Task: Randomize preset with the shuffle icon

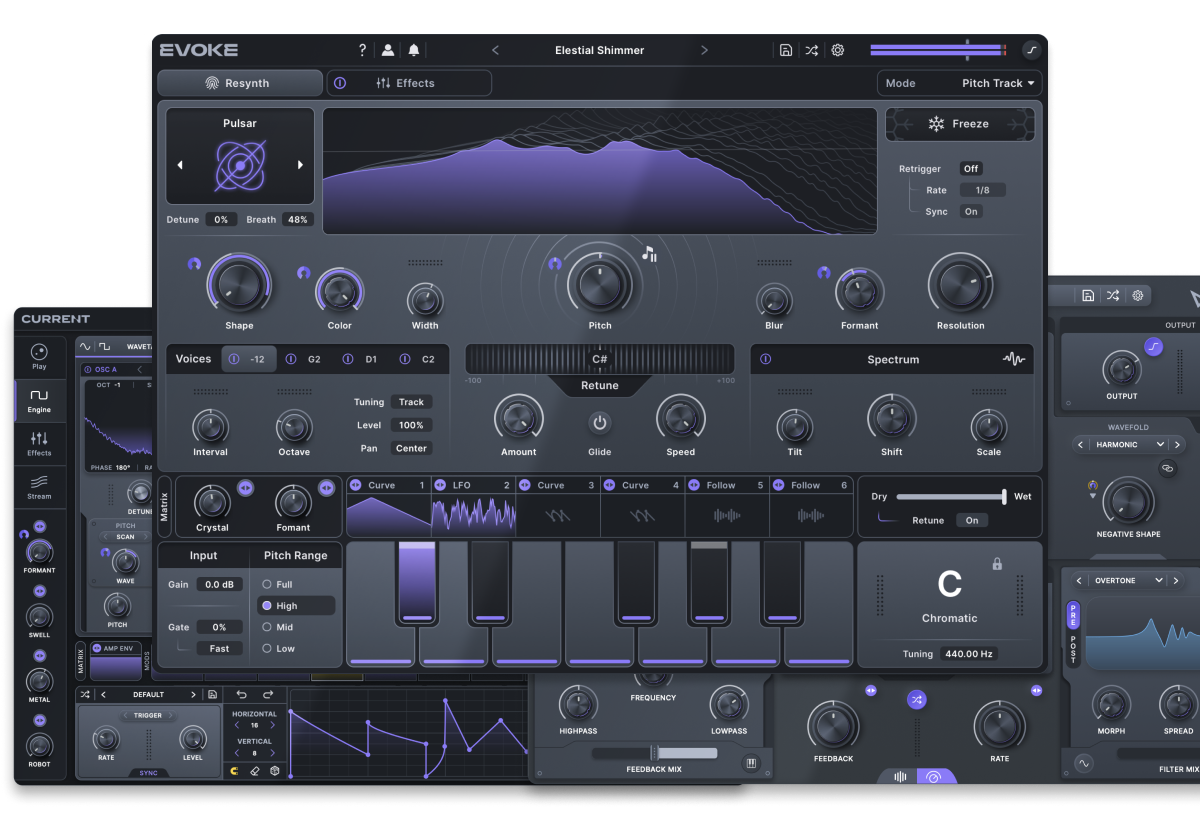Action: 812,50
